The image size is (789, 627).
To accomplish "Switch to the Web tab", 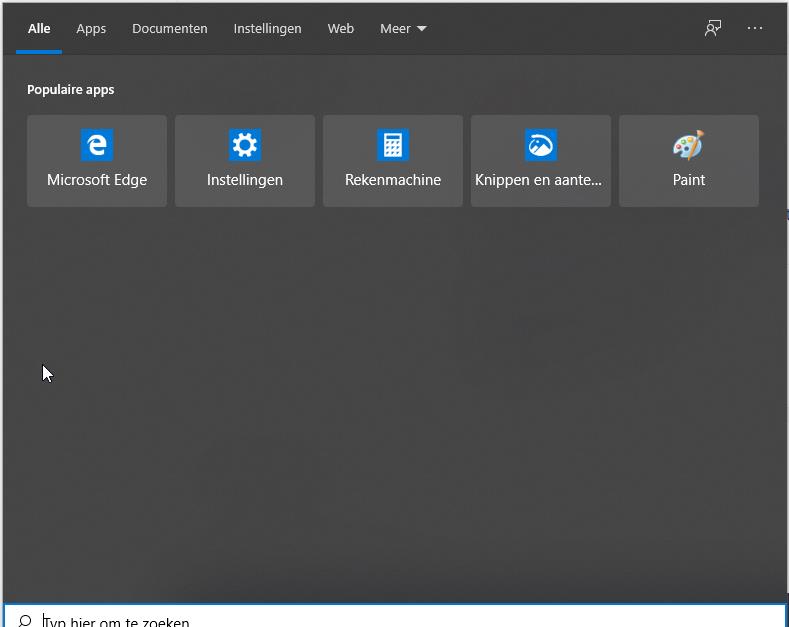I will click(341, 29).
